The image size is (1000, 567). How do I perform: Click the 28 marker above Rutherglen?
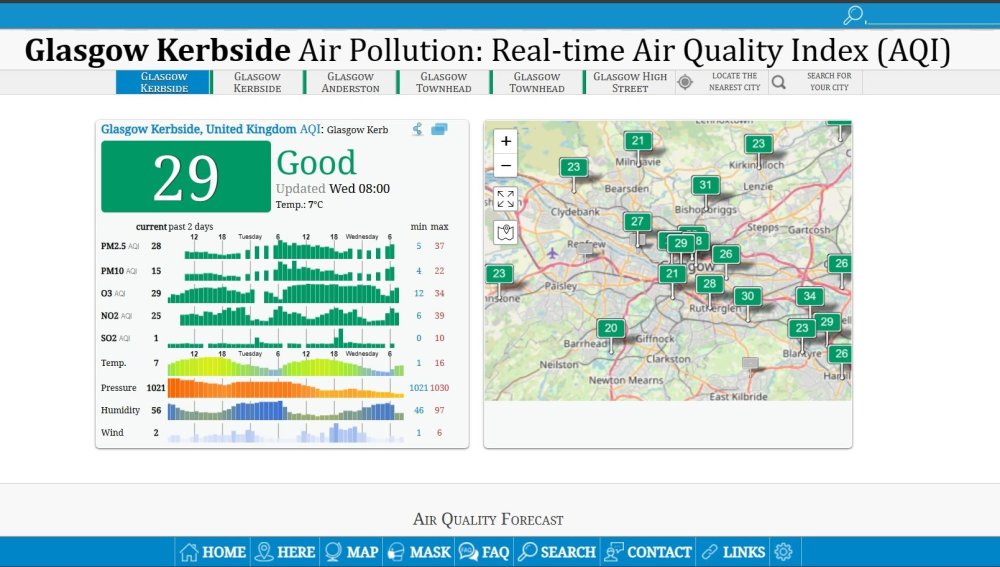(x=710, y=284)
